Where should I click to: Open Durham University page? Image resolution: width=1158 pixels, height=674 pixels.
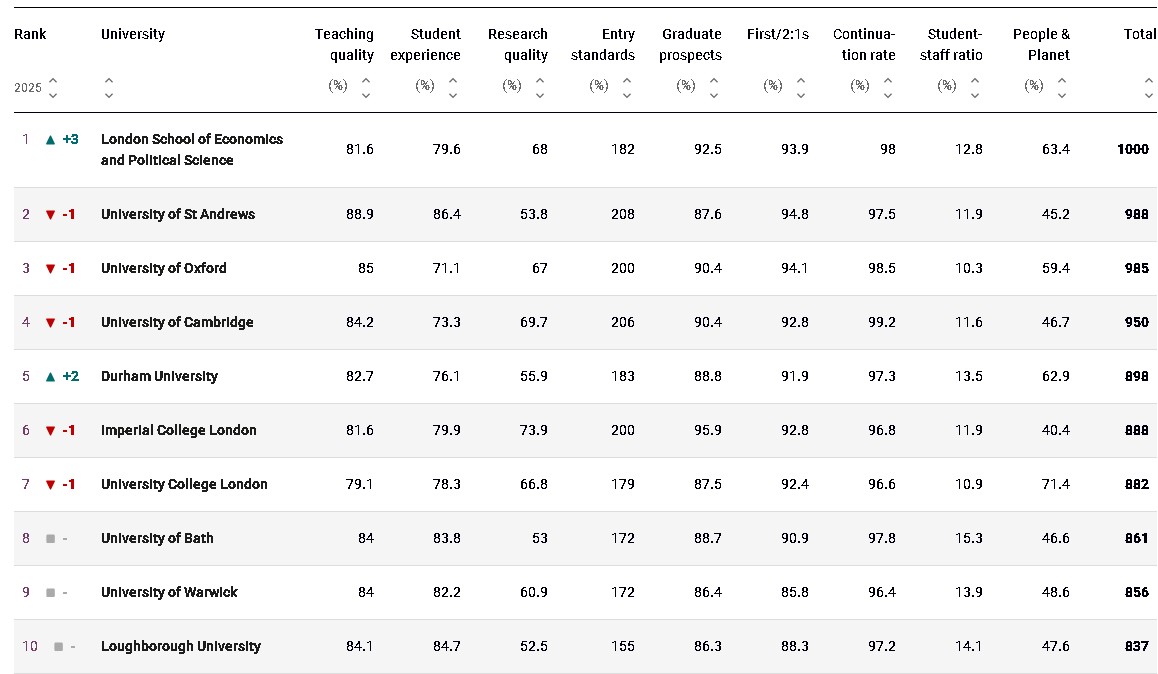159,376
